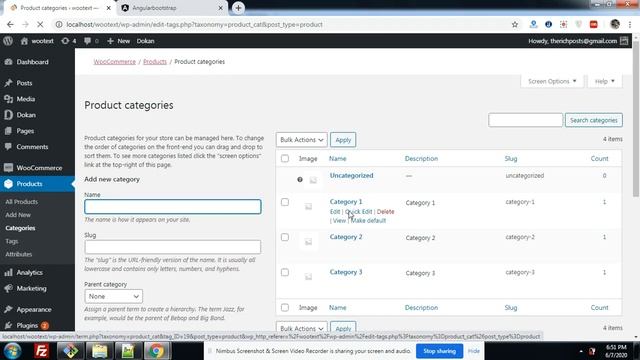Image resolution: width=640 pixels, height=360 pixels.
Task: Open the Uncategorized category
Action: point(351,176)
